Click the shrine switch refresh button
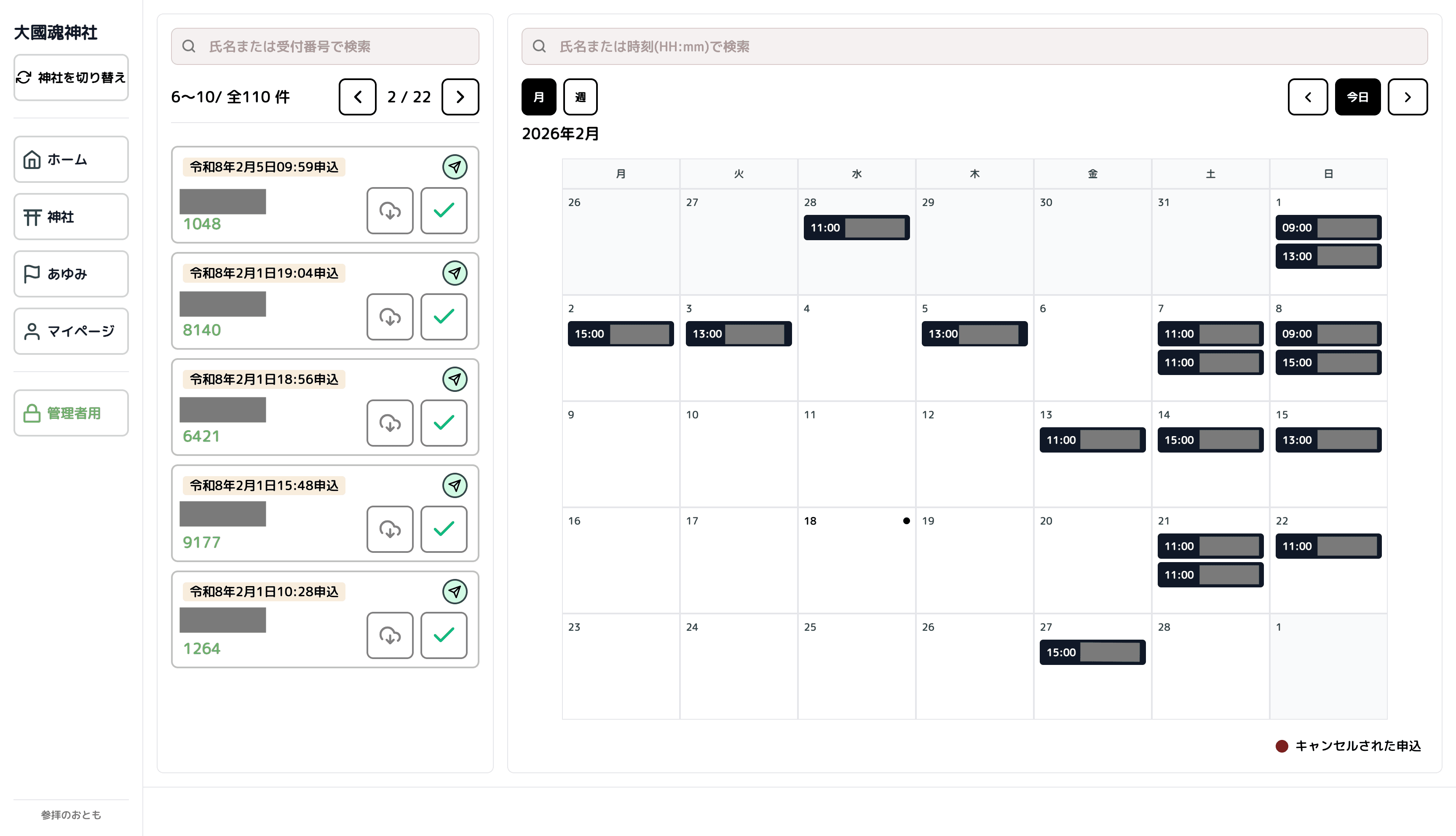Viewport: 1456px width, 836px height. pos(71,78)
